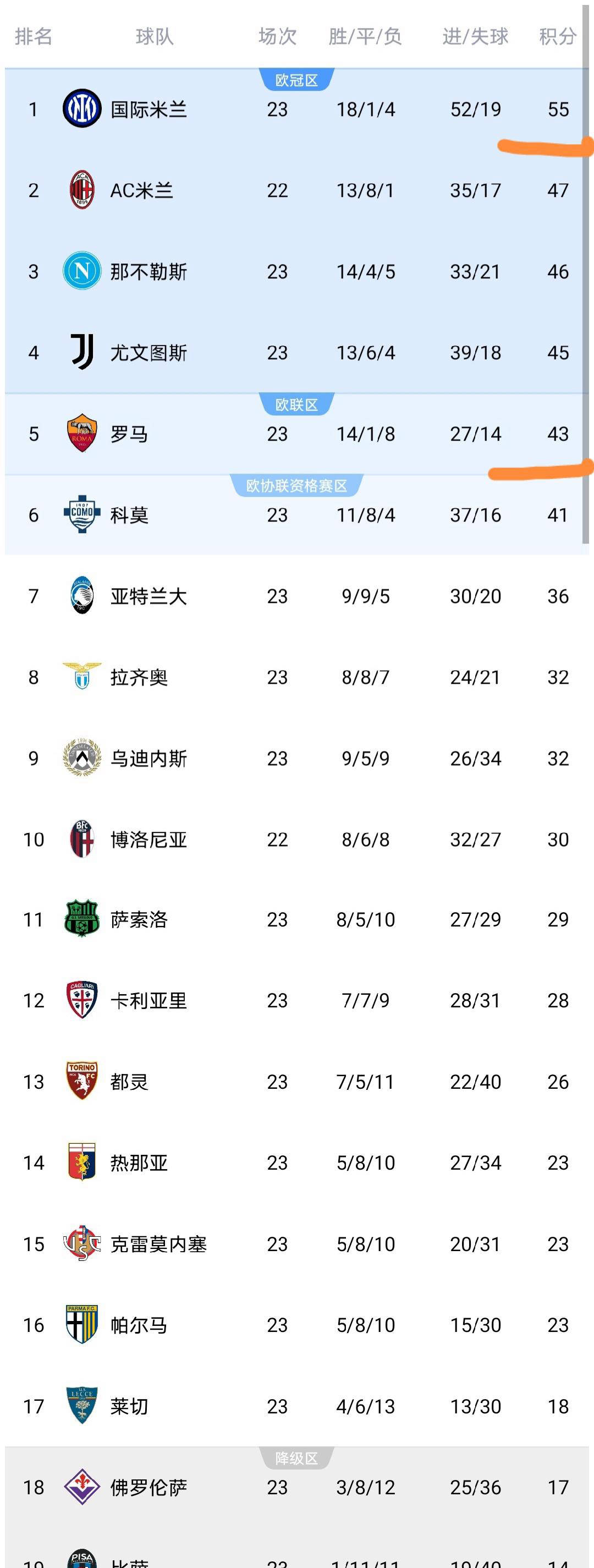594x1568 pixels.
Task: Click the 积分 column header
Action: [x=558, y=36]
